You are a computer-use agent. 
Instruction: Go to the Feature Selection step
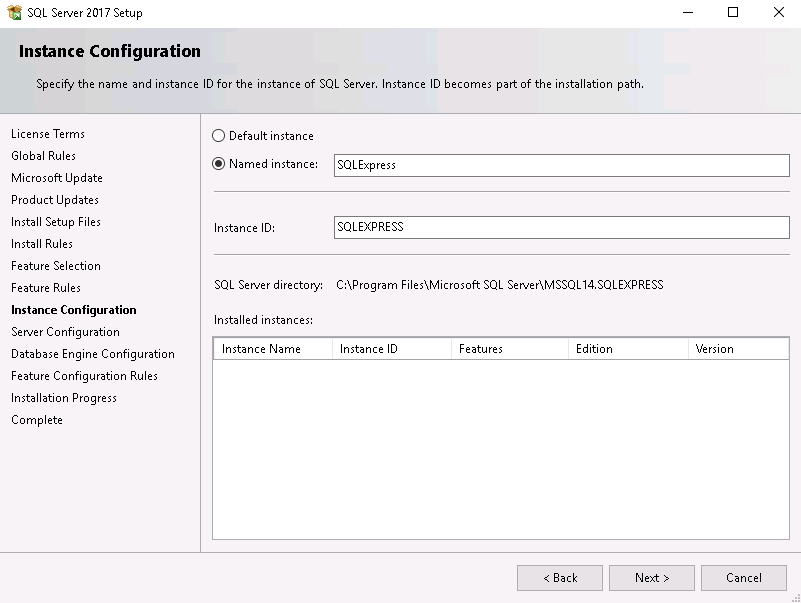pos(56,266)
